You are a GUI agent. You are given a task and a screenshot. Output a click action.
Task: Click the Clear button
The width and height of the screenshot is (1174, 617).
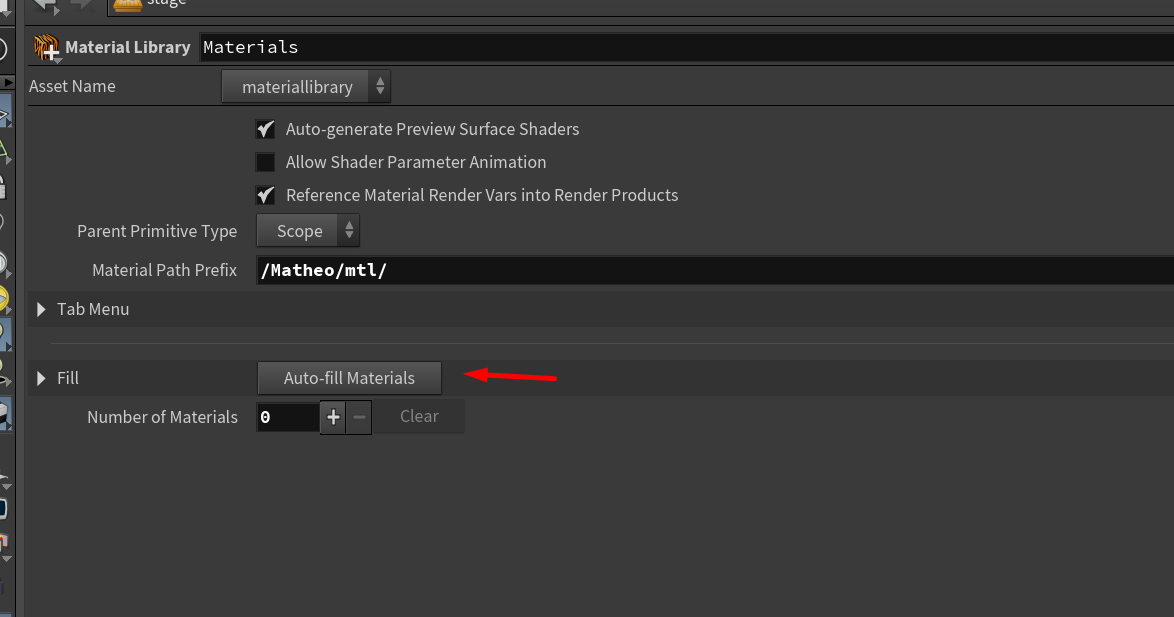pos(419,417)
